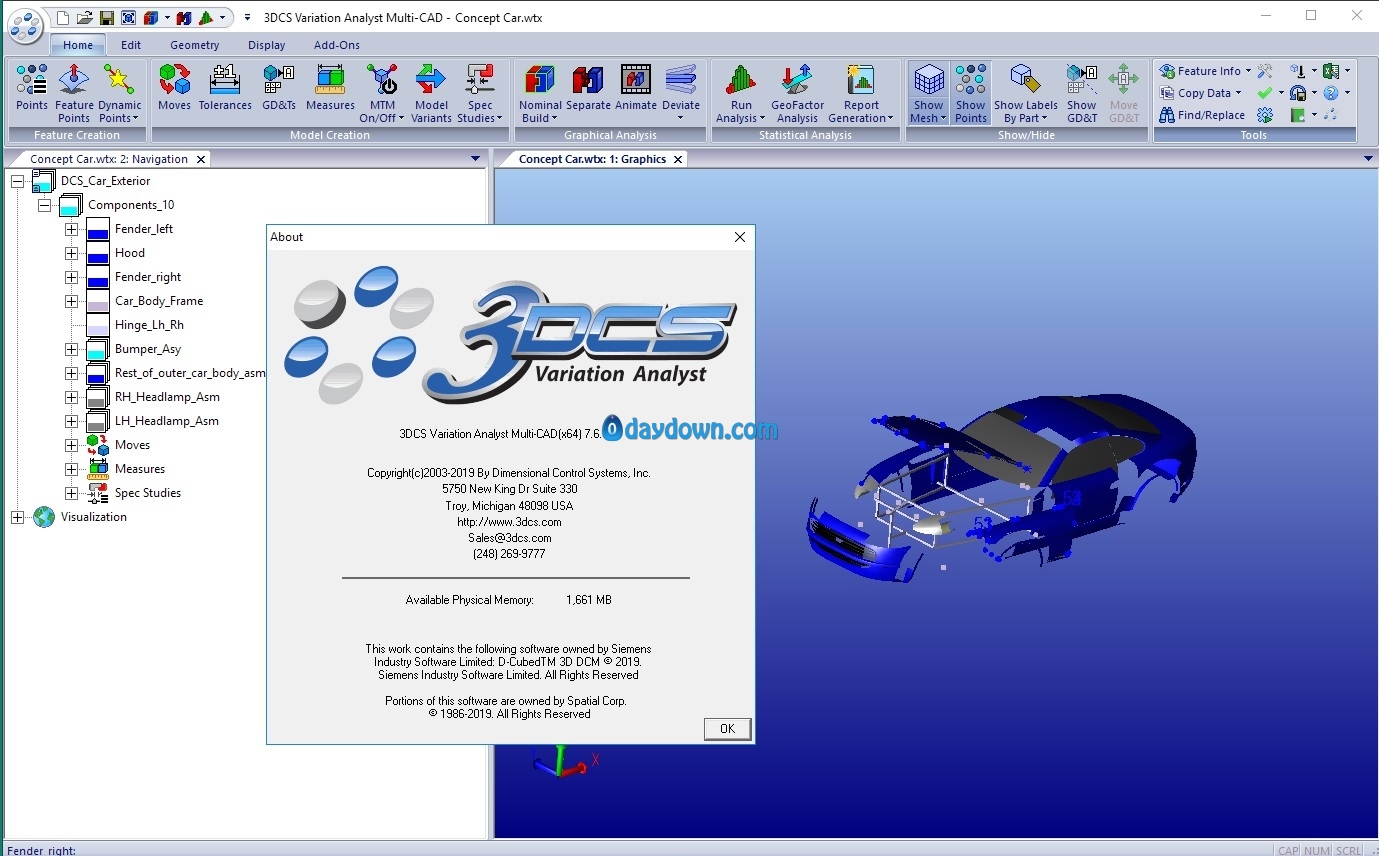Image resolution: width=1379 pixels, height=856 pixels.
Task: Select the Concept Car.wtx Graphics tab
Action: tap(593, 159)
